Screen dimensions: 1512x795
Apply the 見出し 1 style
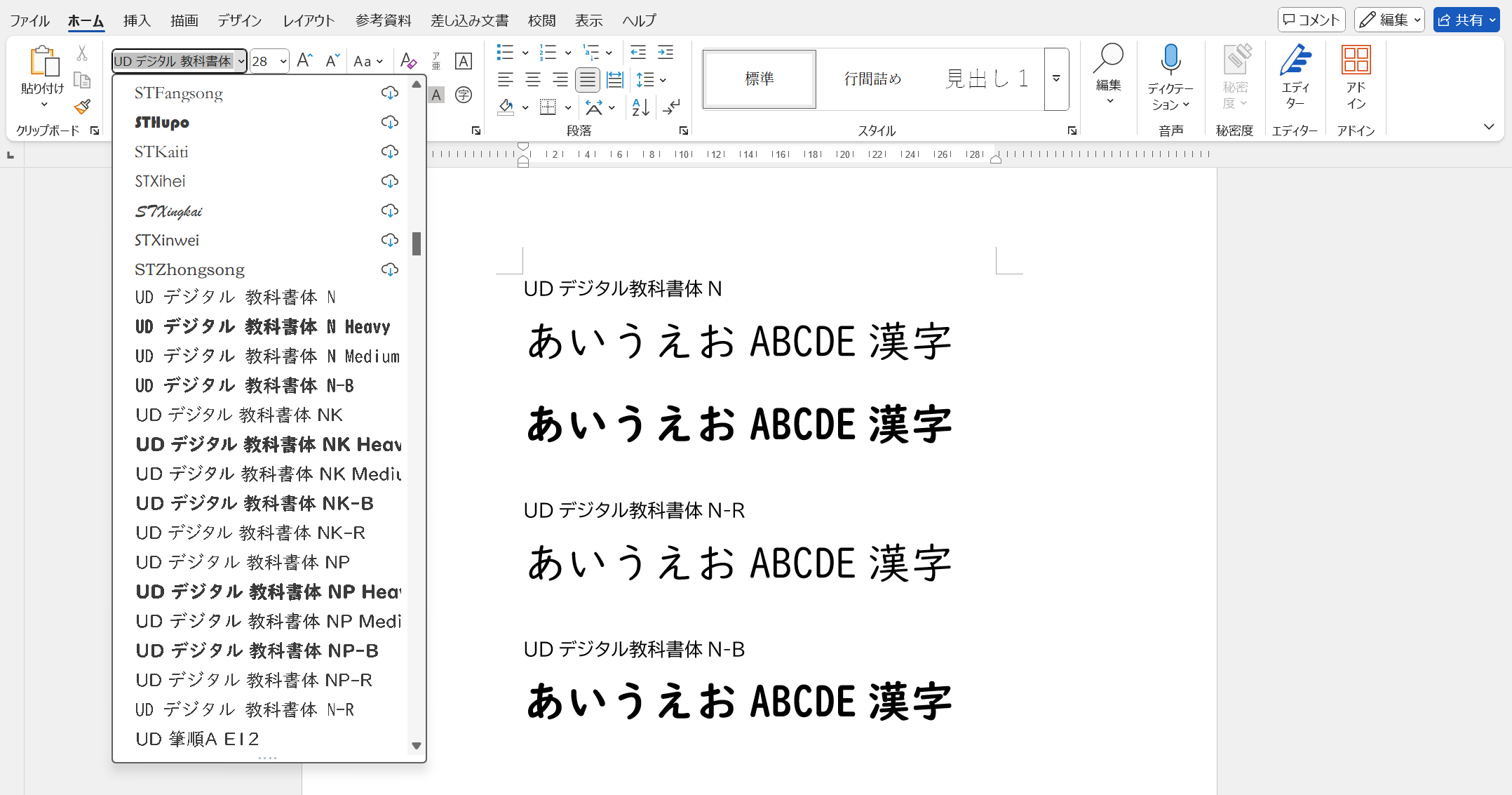(987, 79)
